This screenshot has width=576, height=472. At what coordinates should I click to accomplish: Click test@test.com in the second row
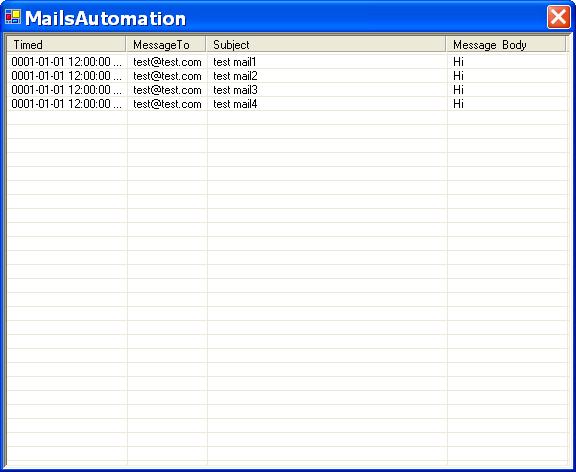coord(167,76)
